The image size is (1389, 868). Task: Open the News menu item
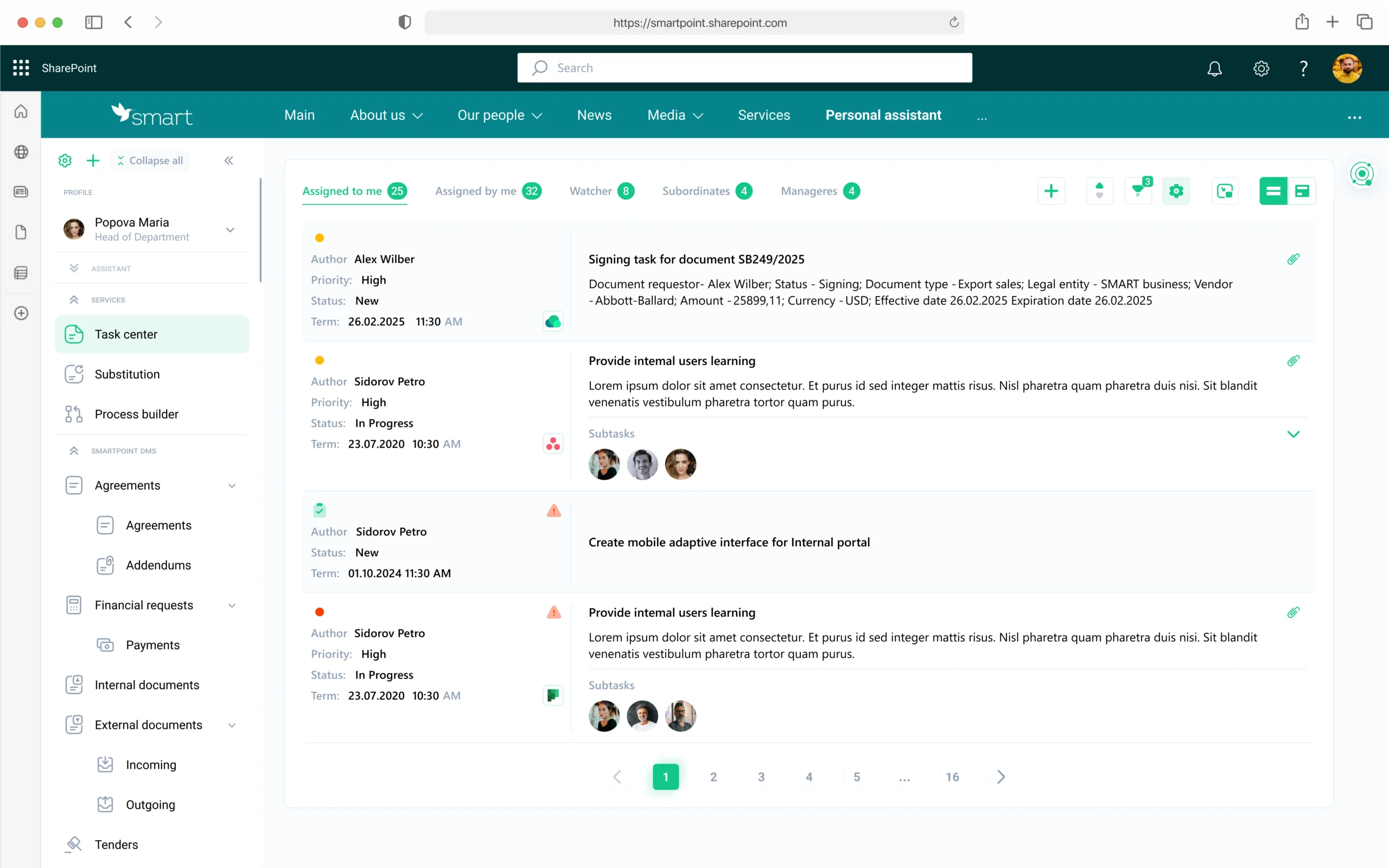click(x=594, y=115)
